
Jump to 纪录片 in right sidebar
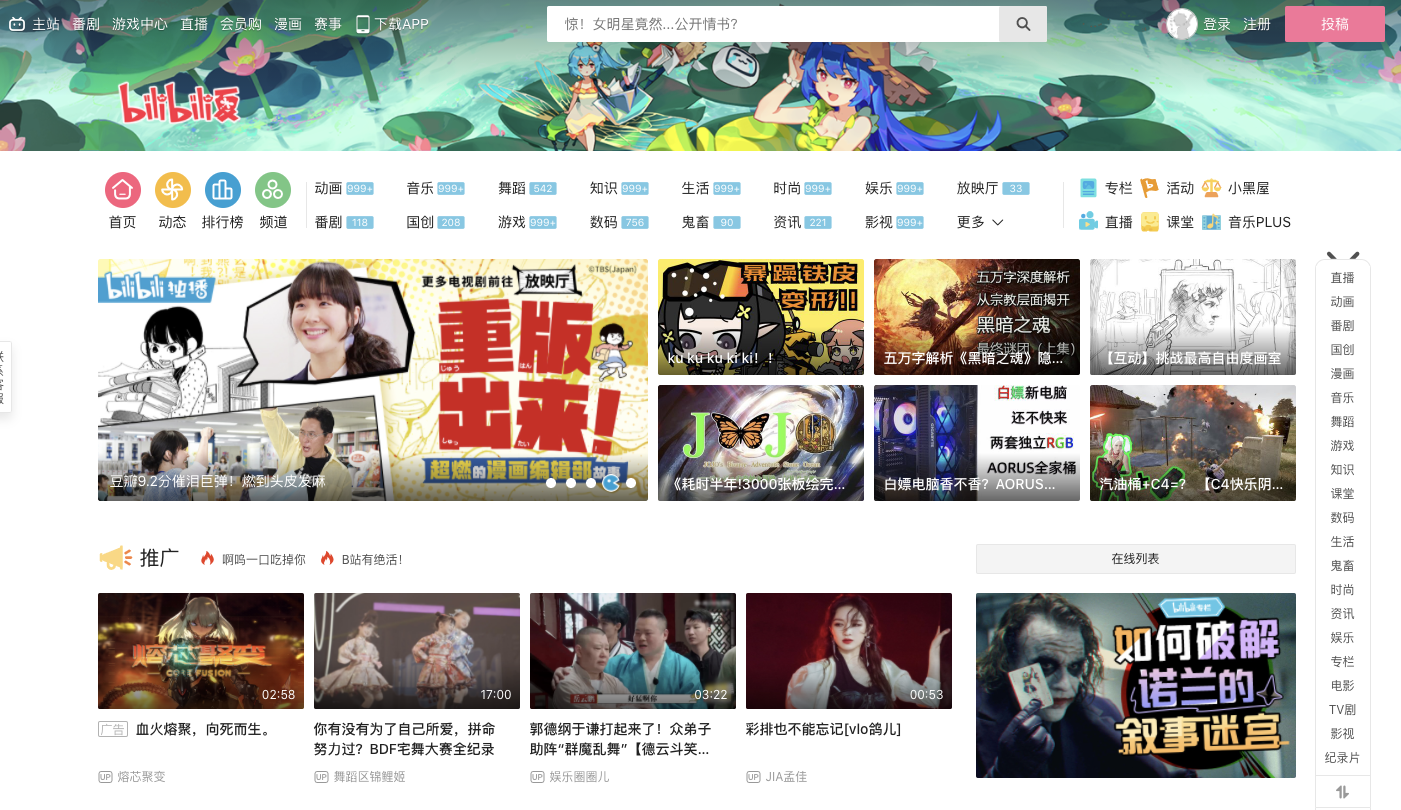tap(1343, 758)
